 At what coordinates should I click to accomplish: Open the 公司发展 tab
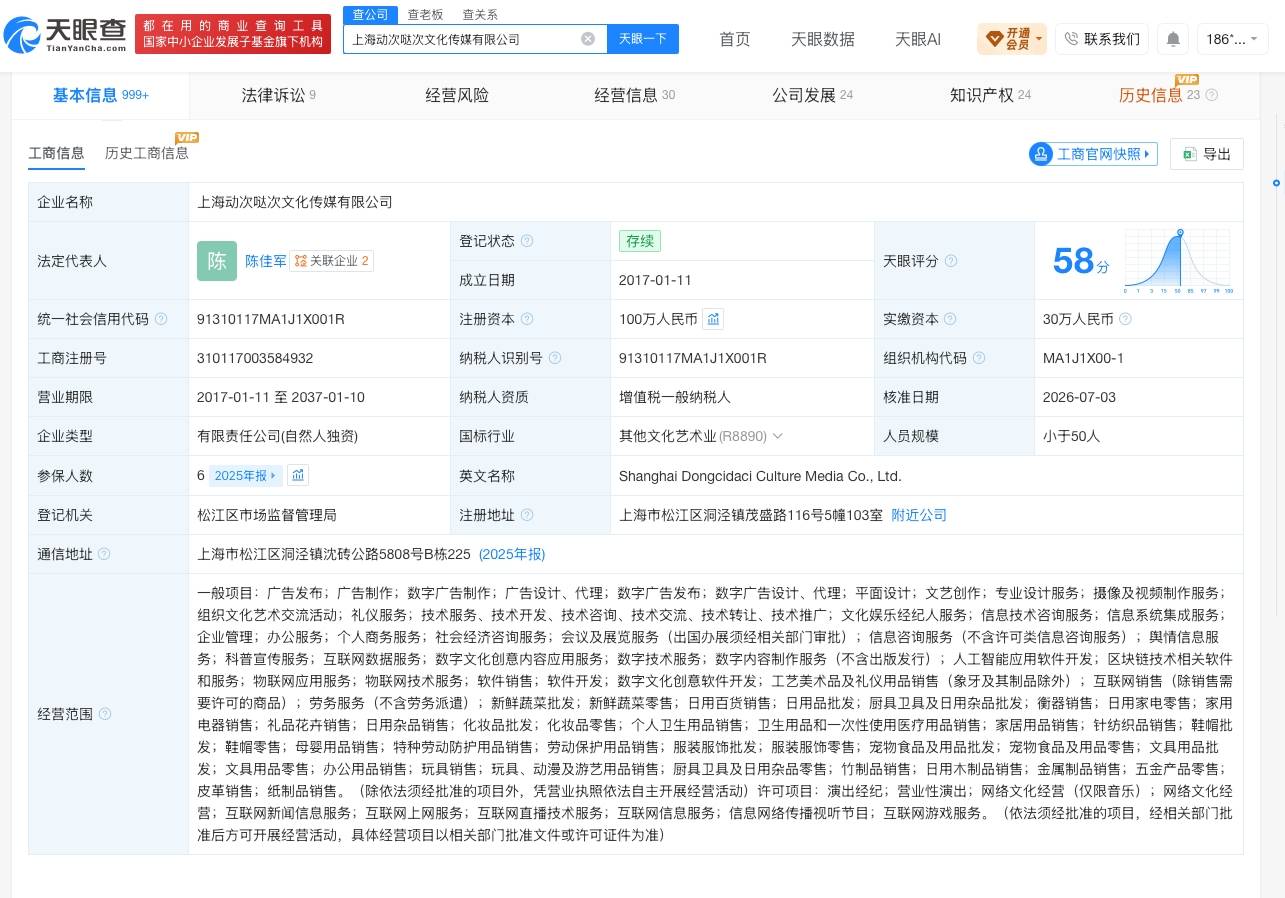tap(812, 95)
